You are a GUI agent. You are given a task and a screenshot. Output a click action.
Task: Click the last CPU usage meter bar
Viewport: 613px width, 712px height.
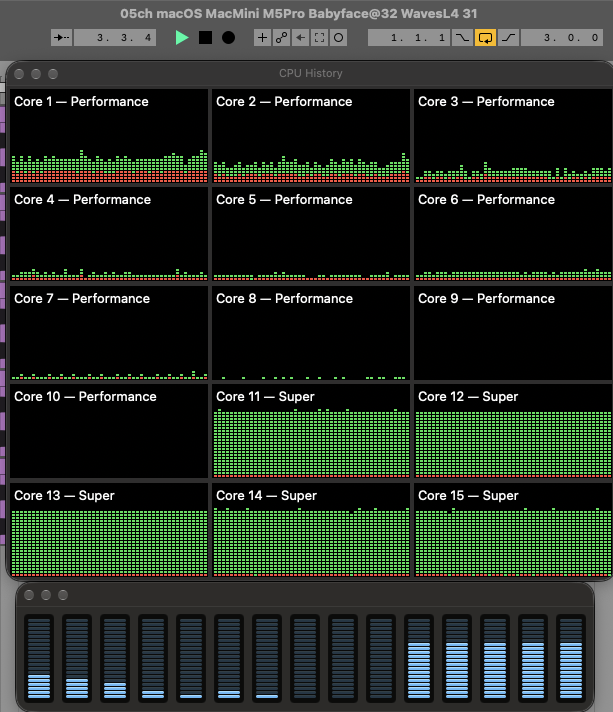pyautogui.click(x=571, y=658)
